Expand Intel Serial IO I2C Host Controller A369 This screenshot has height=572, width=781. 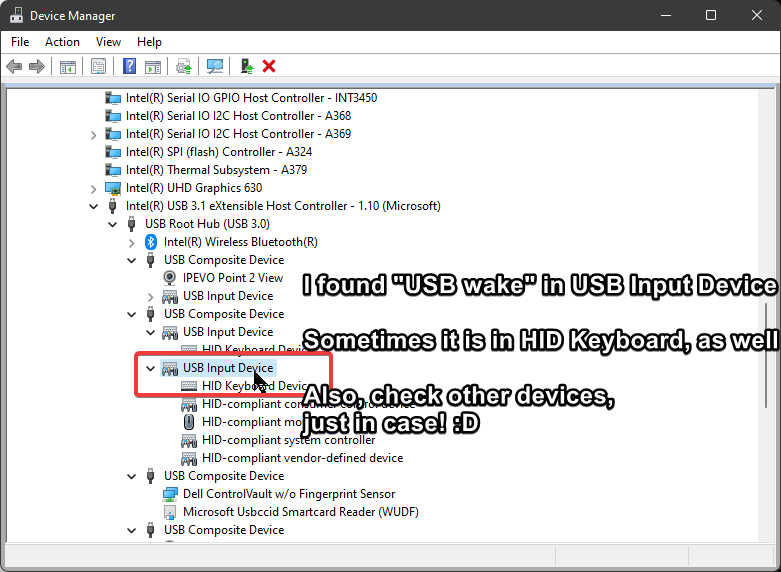pos(93,135)
